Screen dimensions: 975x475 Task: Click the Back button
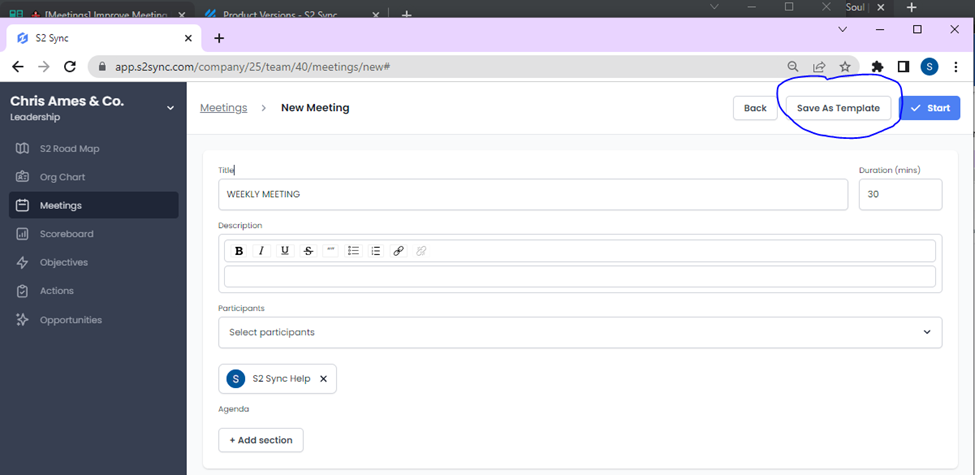tap(755, 108)
